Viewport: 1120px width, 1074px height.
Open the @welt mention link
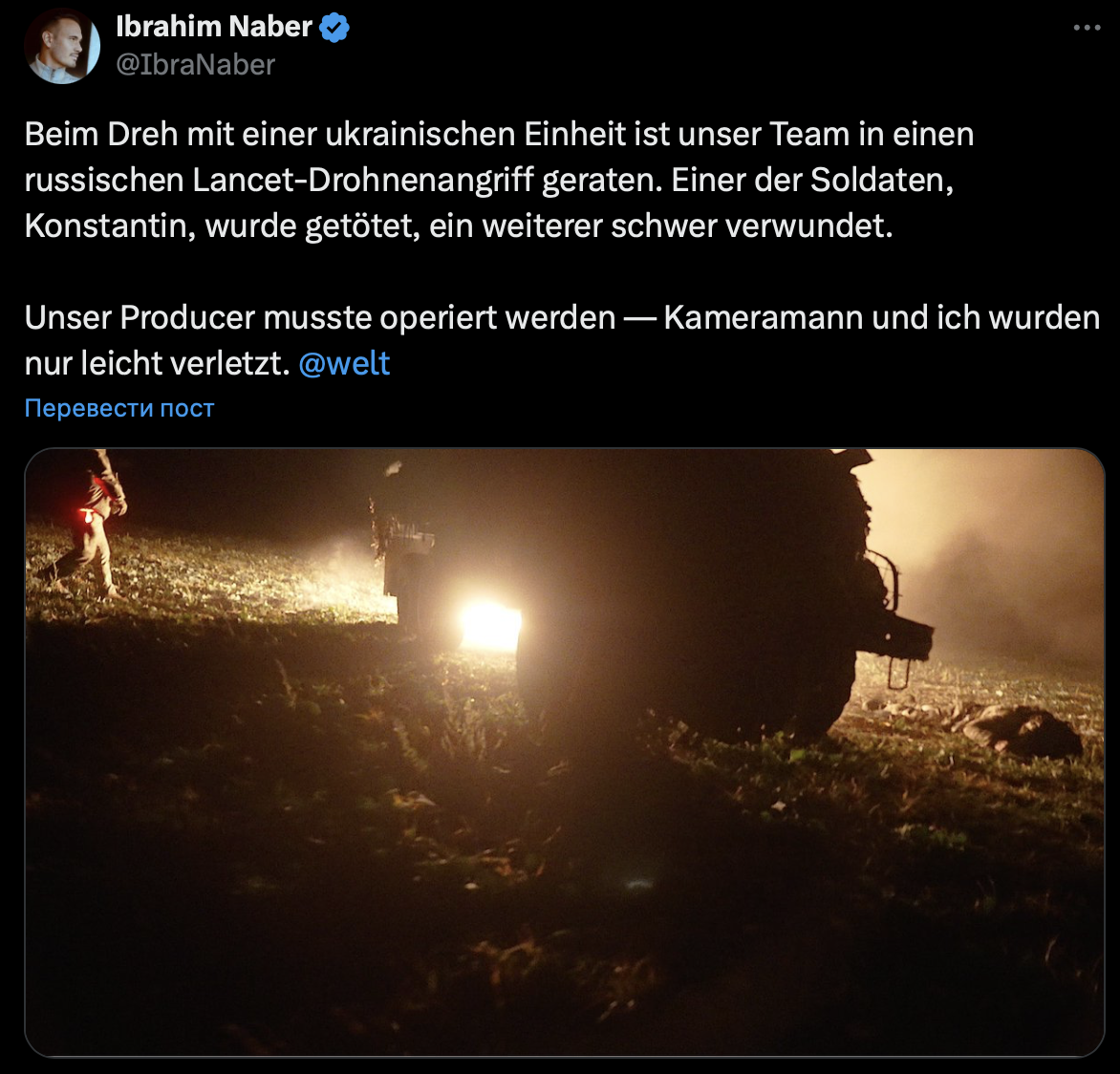click(344, 363)
